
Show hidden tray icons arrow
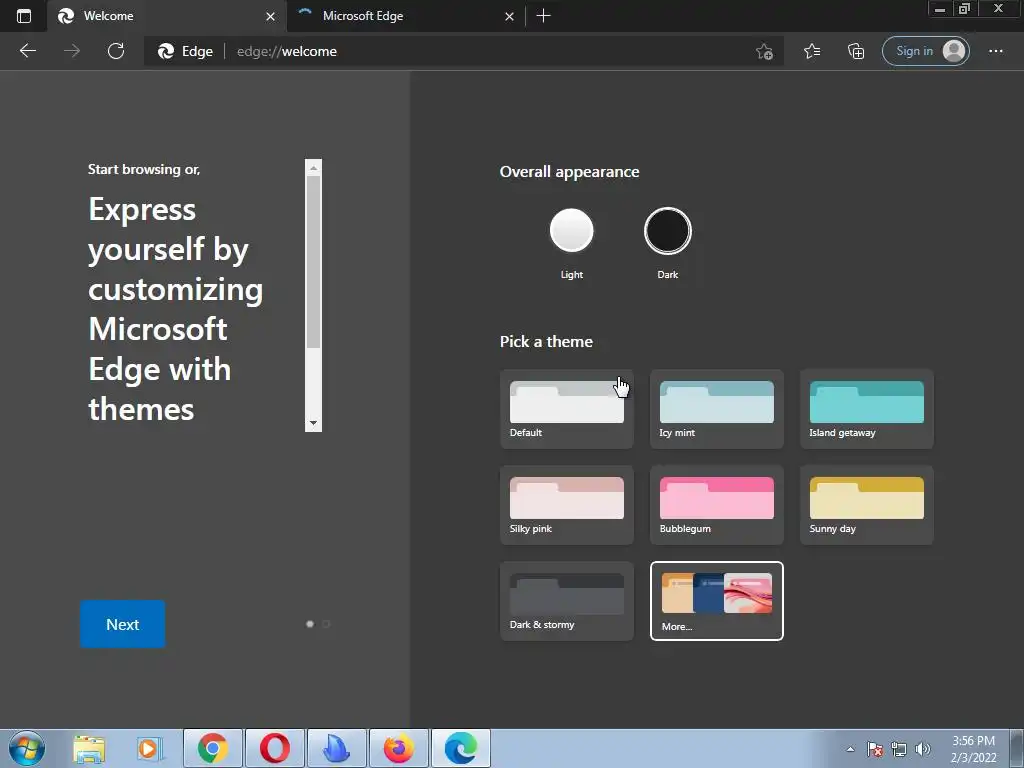[x=850, y=749]
